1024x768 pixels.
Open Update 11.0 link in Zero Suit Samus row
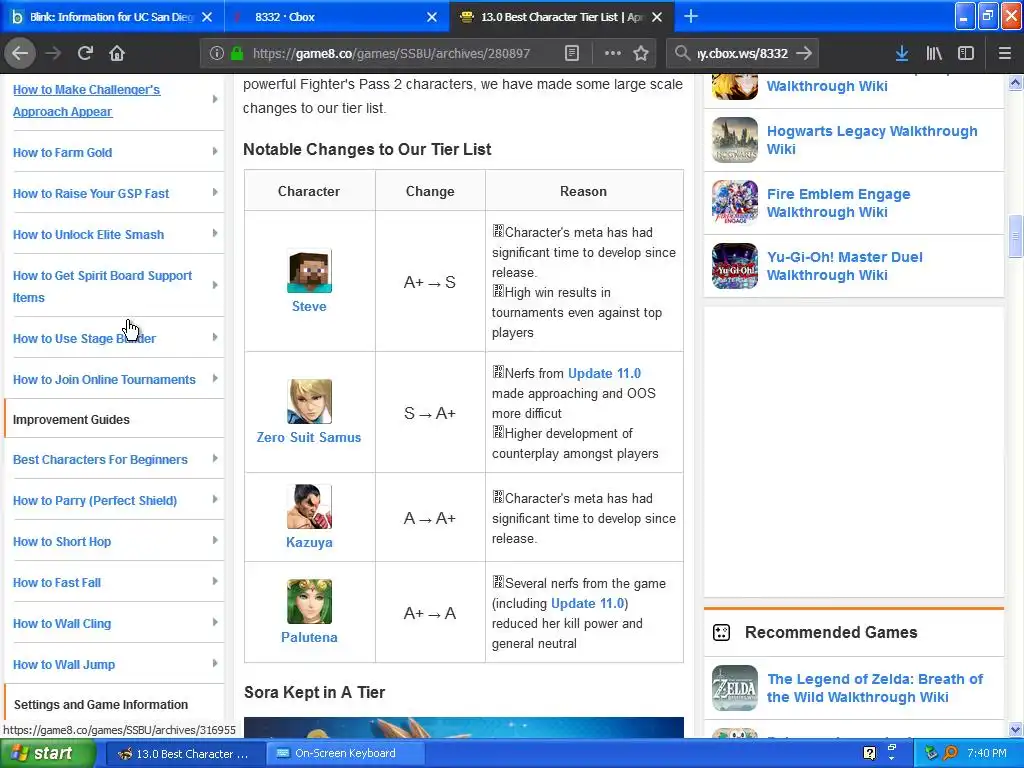tap(604, 374)
